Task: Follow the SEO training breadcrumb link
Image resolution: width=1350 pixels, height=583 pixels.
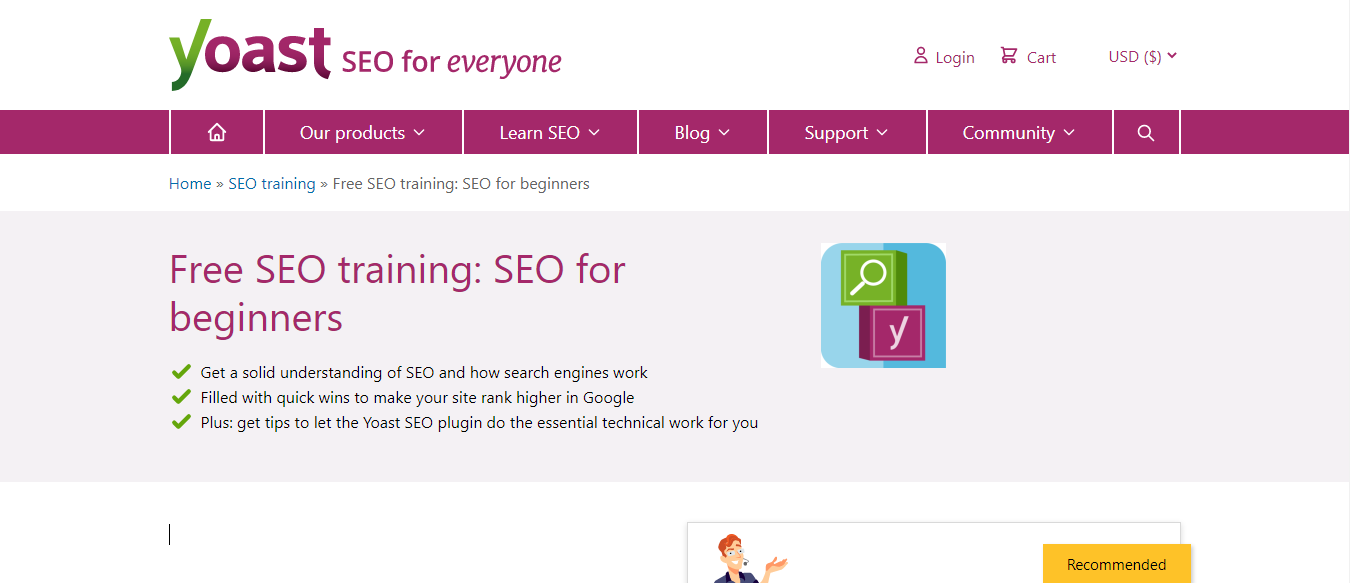Action: pos(272,184)
